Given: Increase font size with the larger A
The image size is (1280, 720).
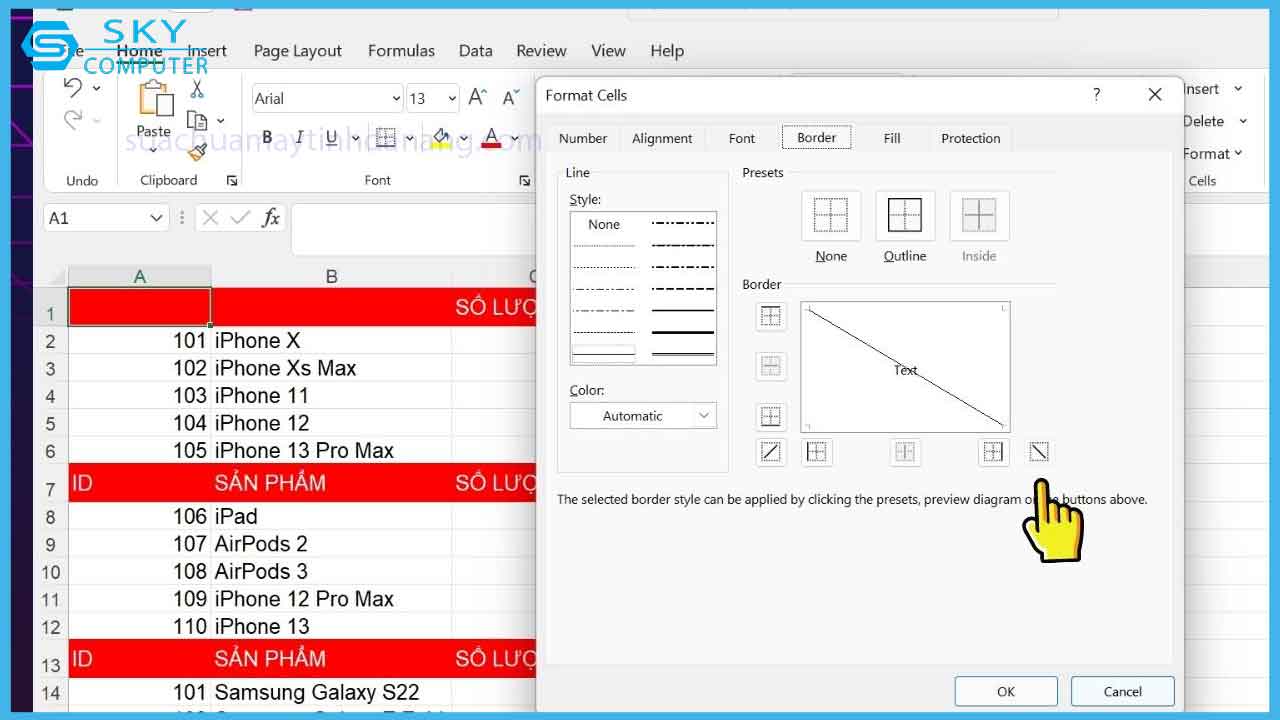Looking at the screenshot, I should [x=478, y=97].
